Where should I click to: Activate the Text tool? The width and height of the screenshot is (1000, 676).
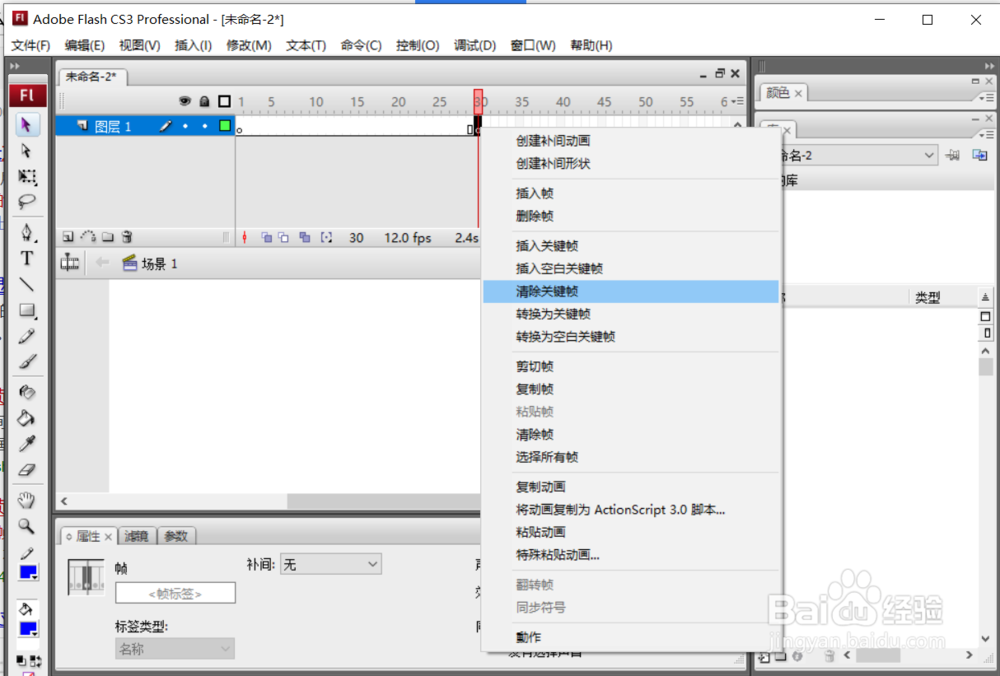pyautogui.click(x=27, y=258)
